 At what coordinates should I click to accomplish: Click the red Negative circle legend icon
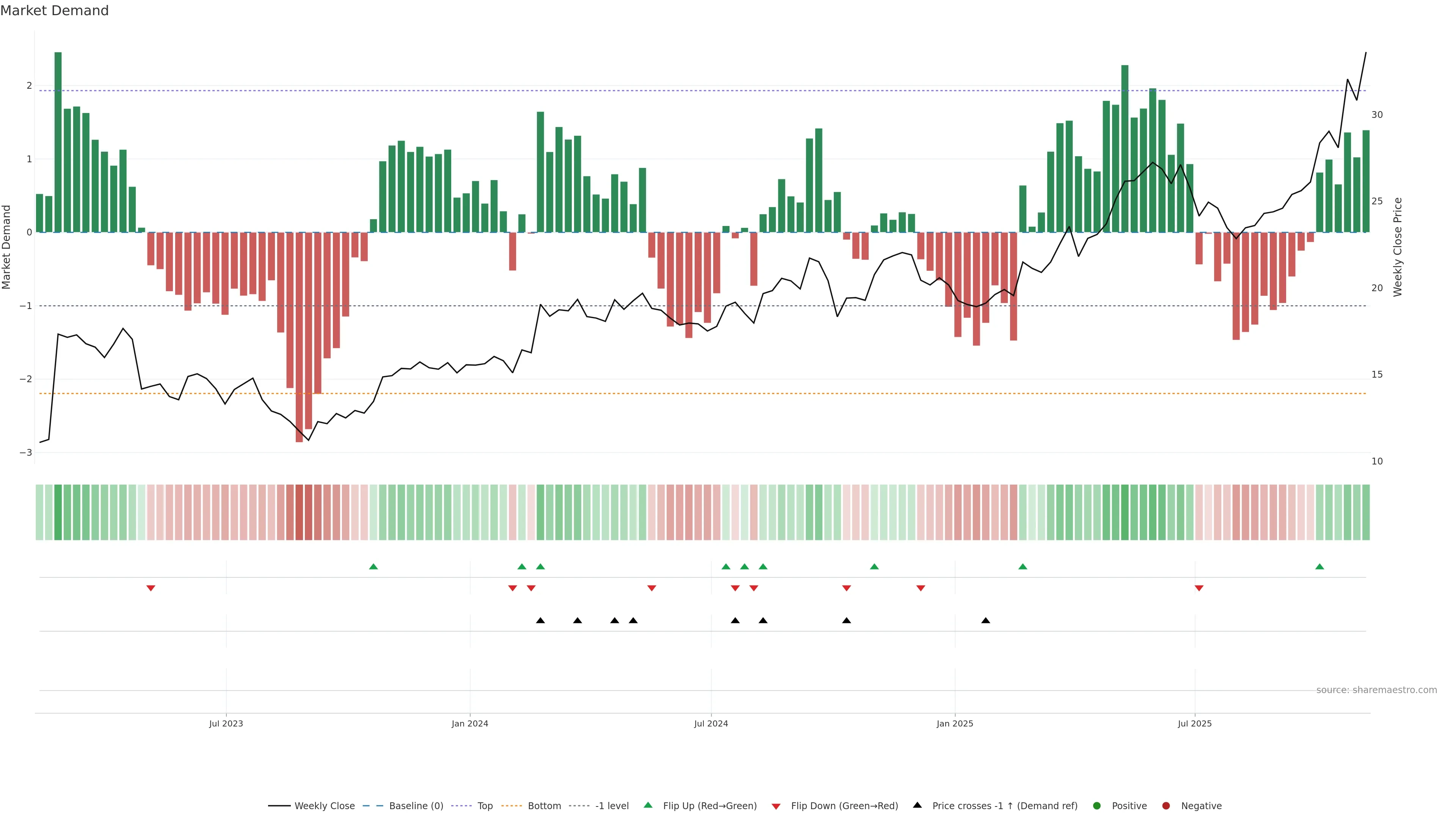point(1166,806)
